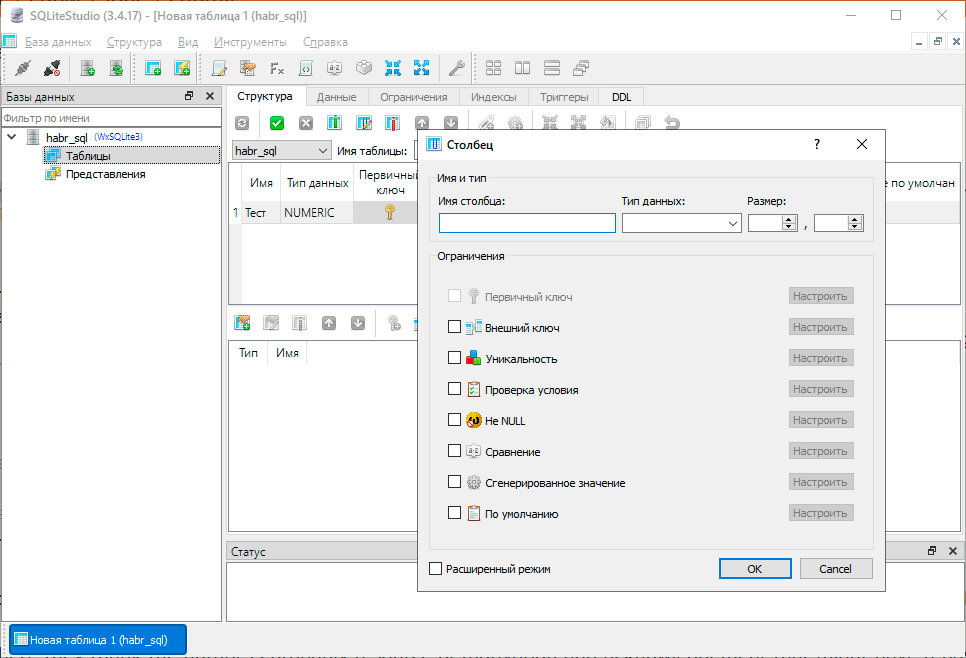This screenshot has height=658, width=966.
Task: Enable the По умолчанию checkbox
Action: [x=454, y=513]
